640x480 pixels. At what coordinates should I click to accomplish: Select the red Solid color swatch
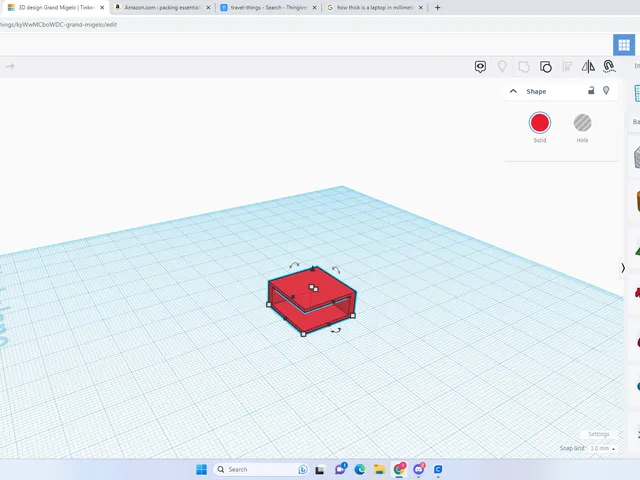click(x=540, y=122)
